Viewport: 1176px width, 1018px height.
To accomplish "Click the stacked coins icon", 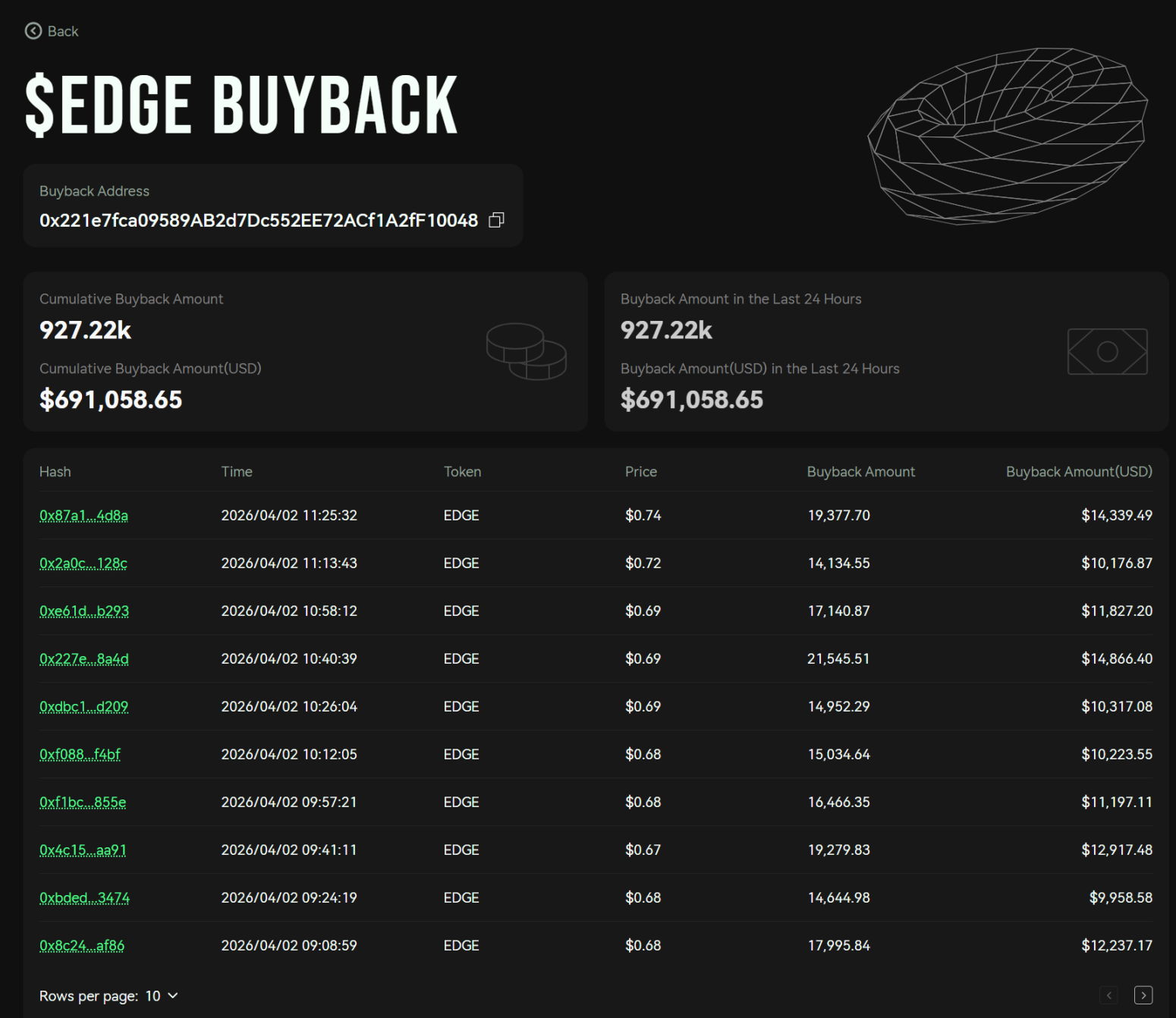I will (x=526, y=351).
